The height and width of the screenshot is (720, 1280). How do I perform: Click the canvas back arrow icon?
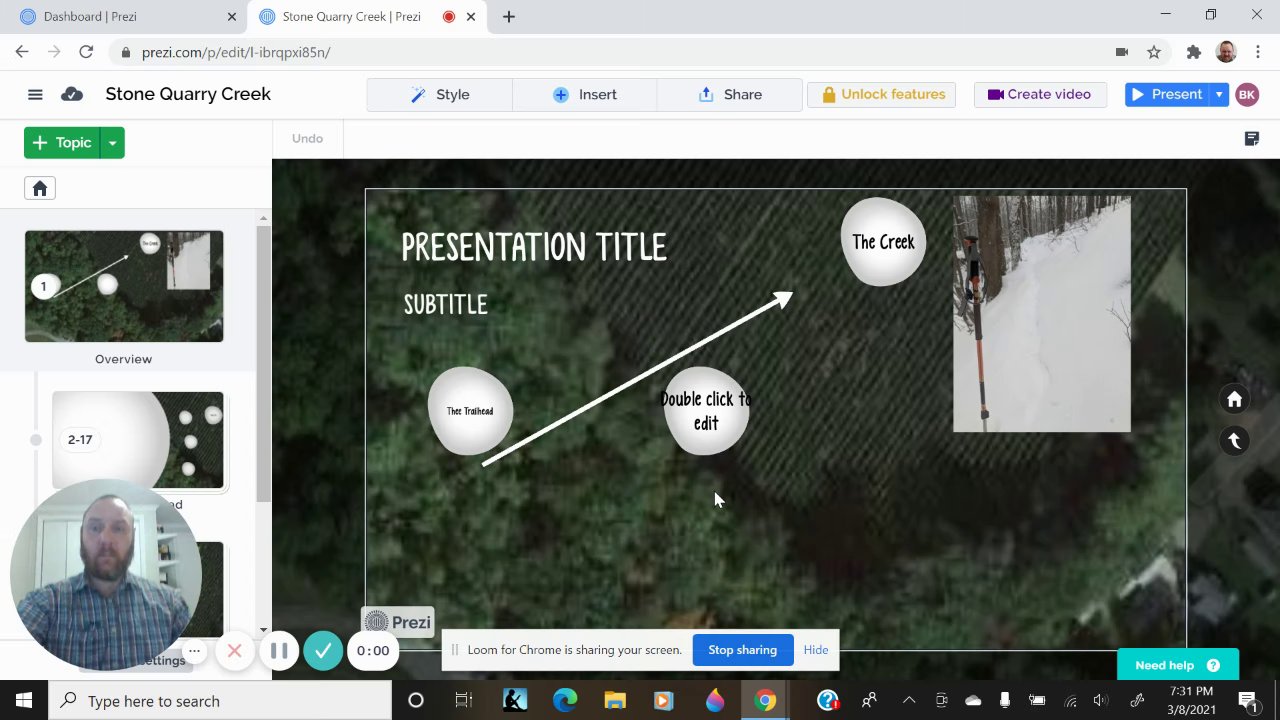click(1234, 441)
